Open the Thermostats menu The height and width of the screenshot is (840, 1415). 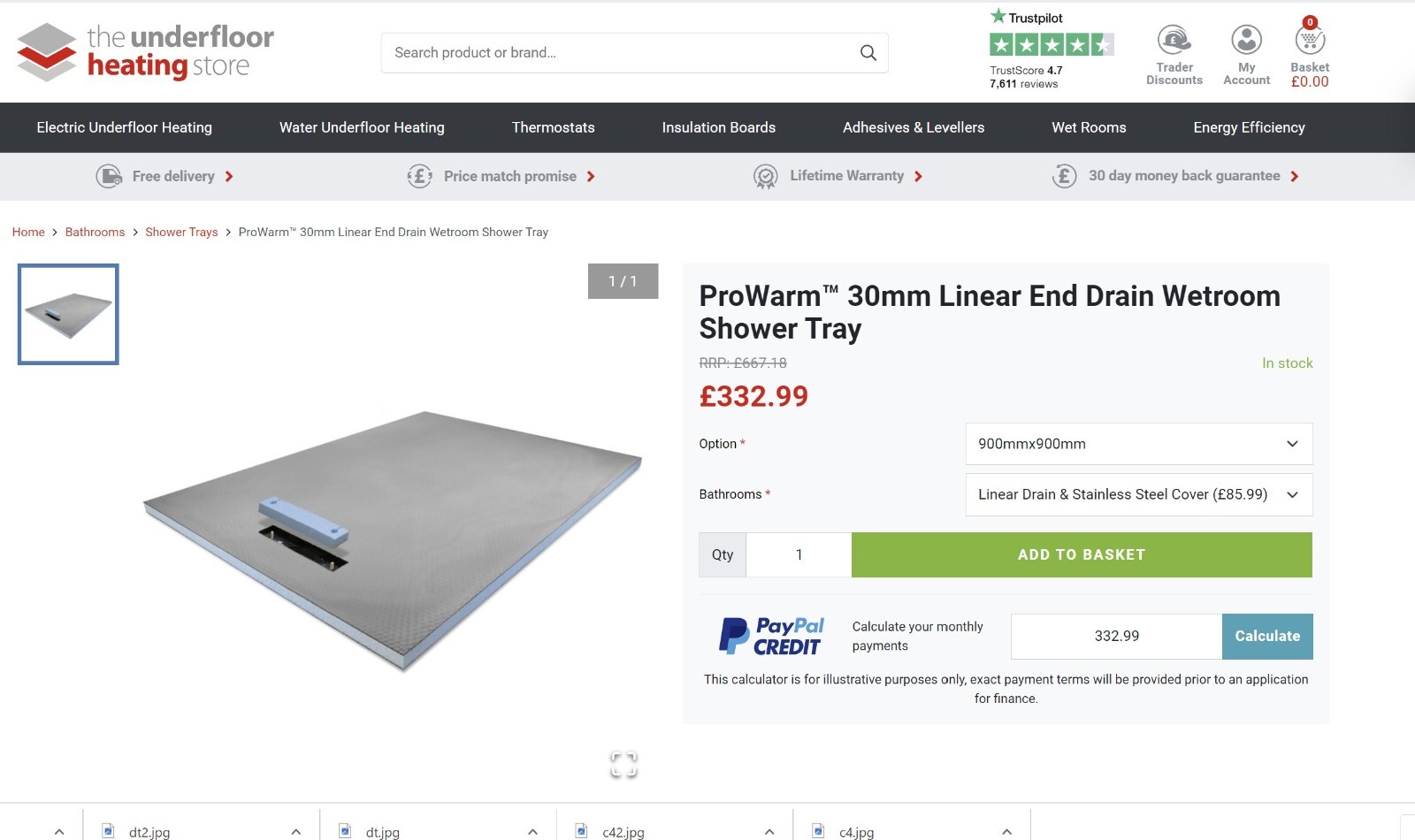click(553, 127)
